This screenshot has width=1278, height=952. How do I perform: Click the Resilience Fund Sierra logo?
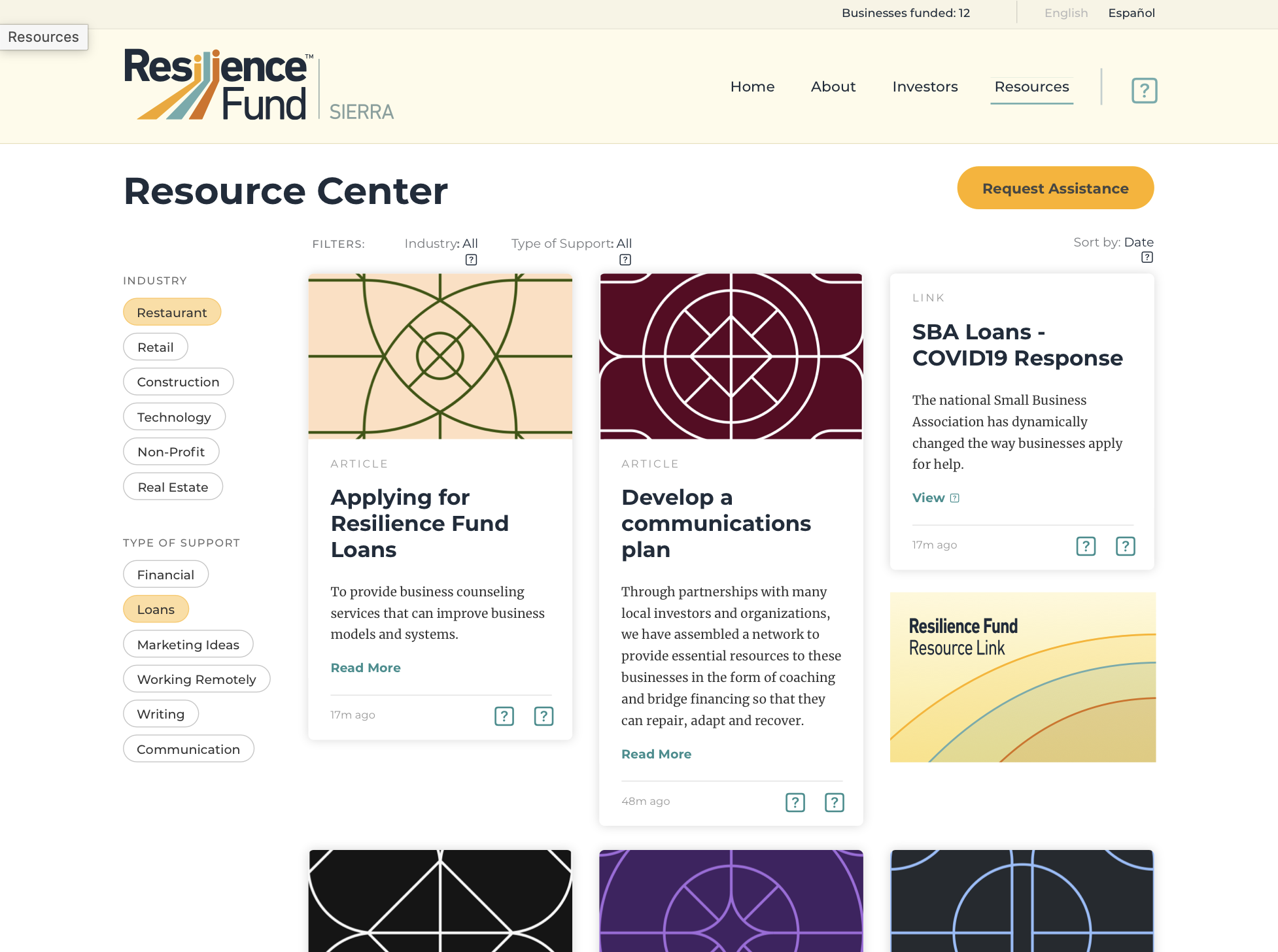(259, 85)
